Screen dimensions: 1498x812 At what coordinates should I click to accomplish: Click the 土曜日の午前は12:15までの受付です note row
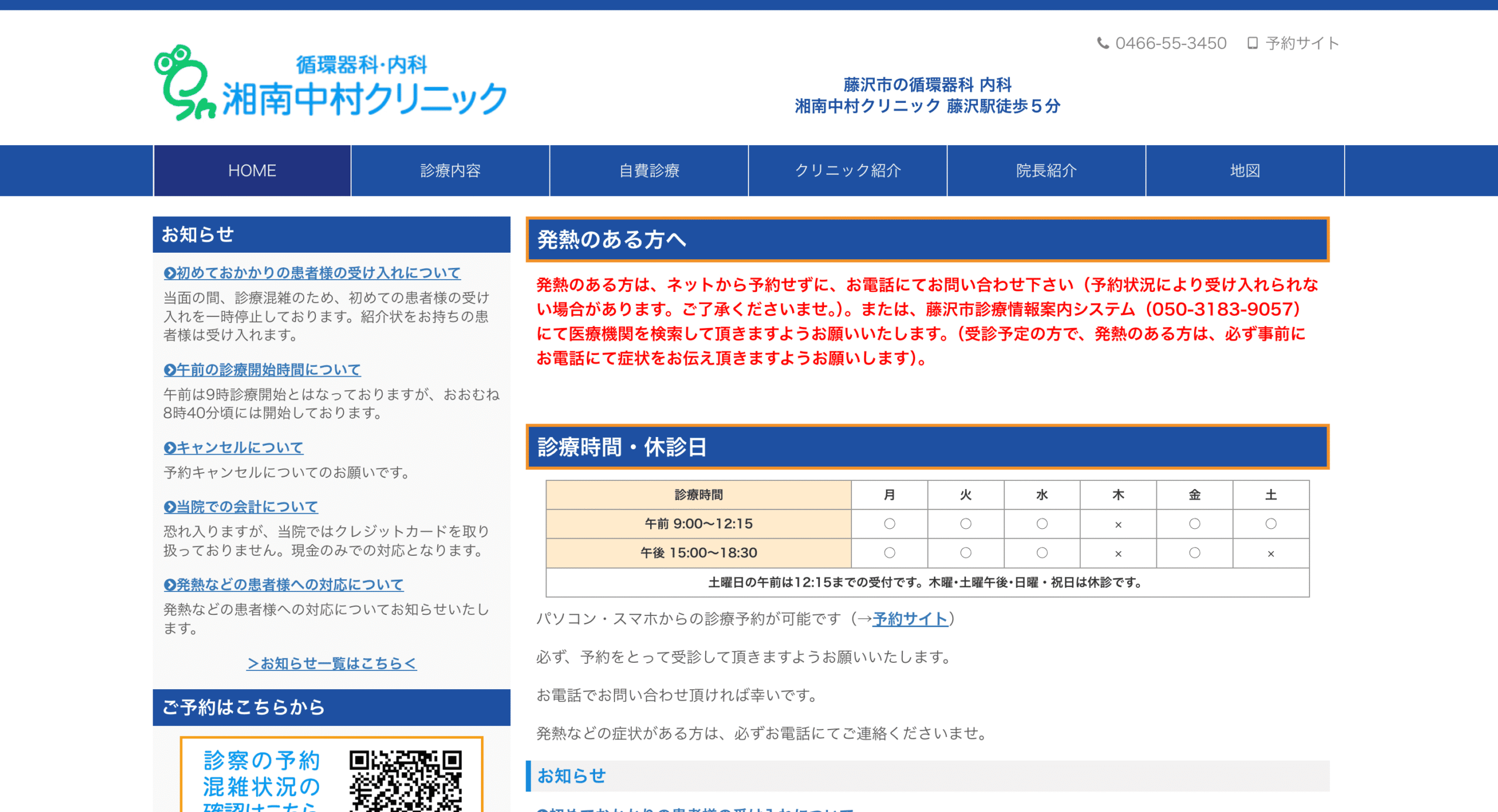click(927, 583)
